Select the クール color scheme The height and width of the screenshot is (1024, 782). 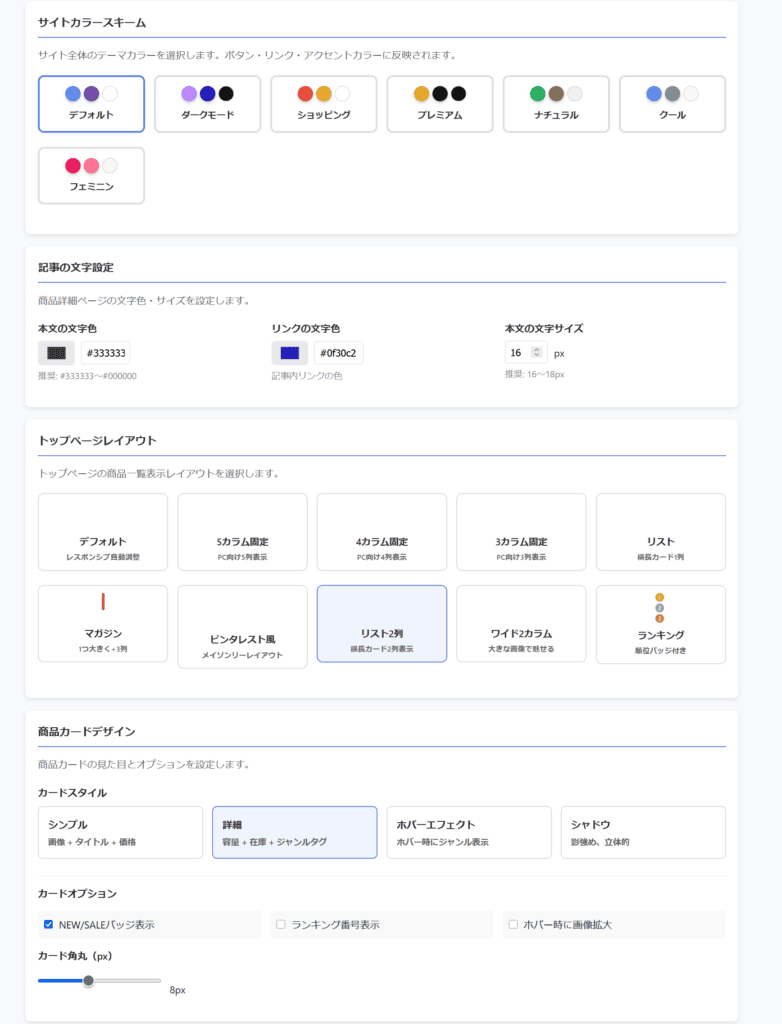[x=672, y=104]
